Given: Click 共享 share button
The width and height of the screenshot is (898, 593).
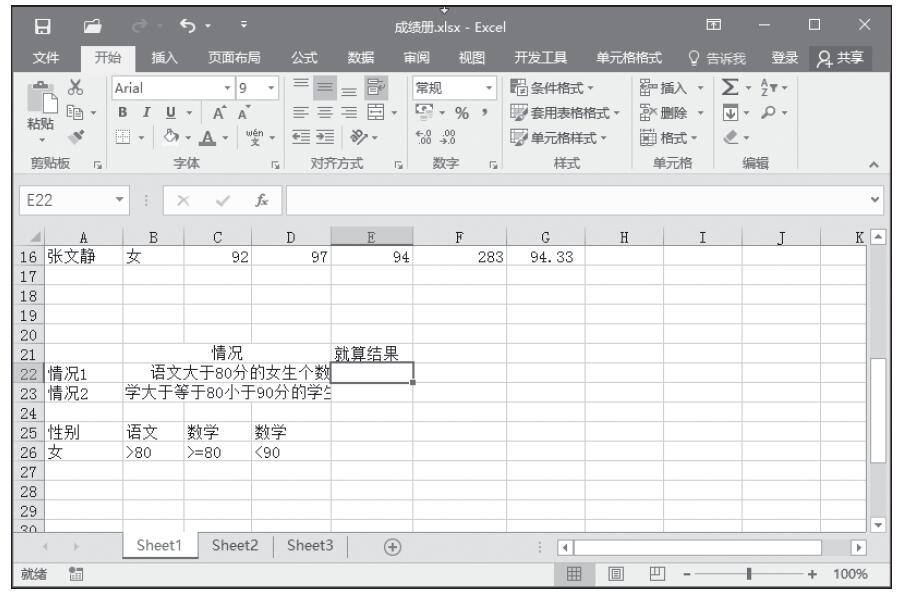Looking at the screenshot, I should point(846,56).
